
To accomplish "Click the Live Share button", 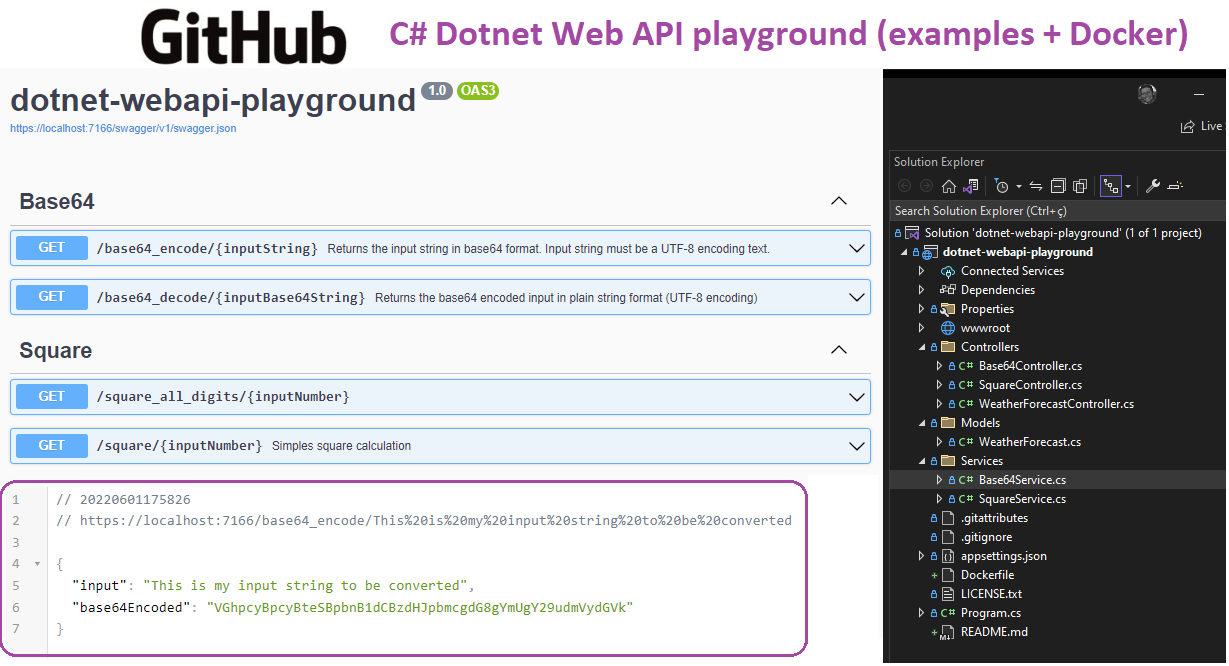I will pos(1201,126).
